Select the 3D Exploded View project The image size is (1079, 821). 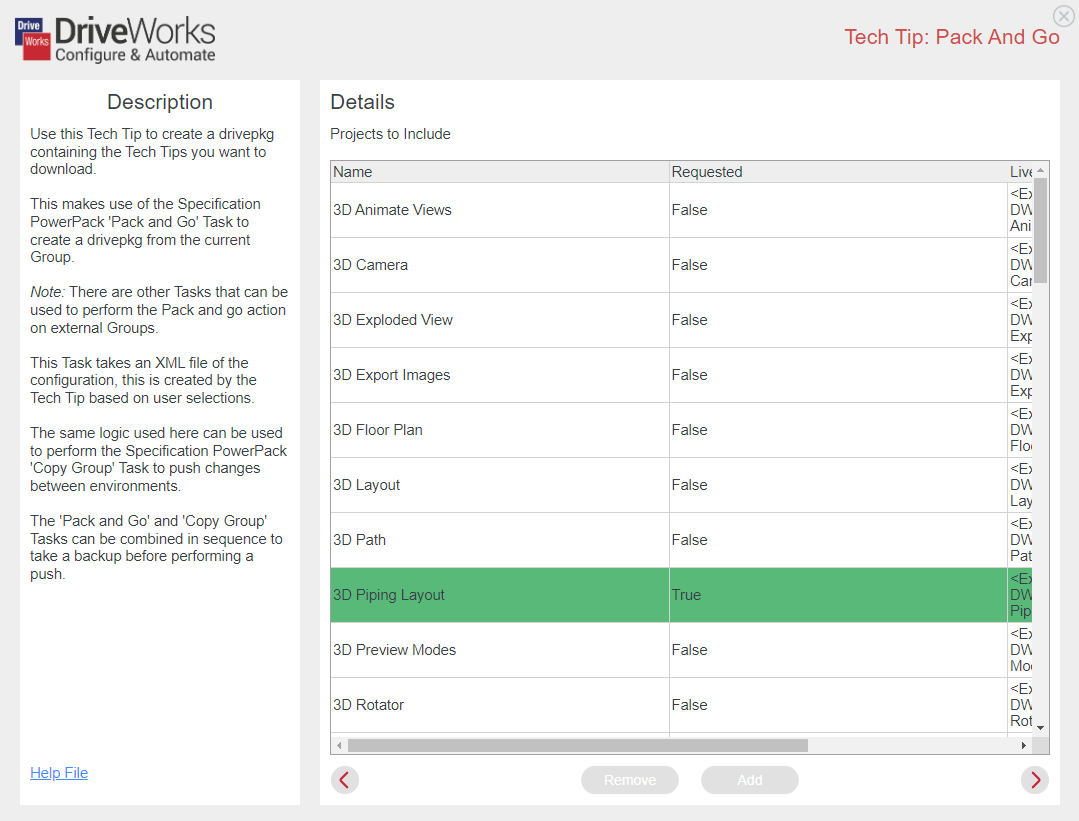(x=500, y=320)
